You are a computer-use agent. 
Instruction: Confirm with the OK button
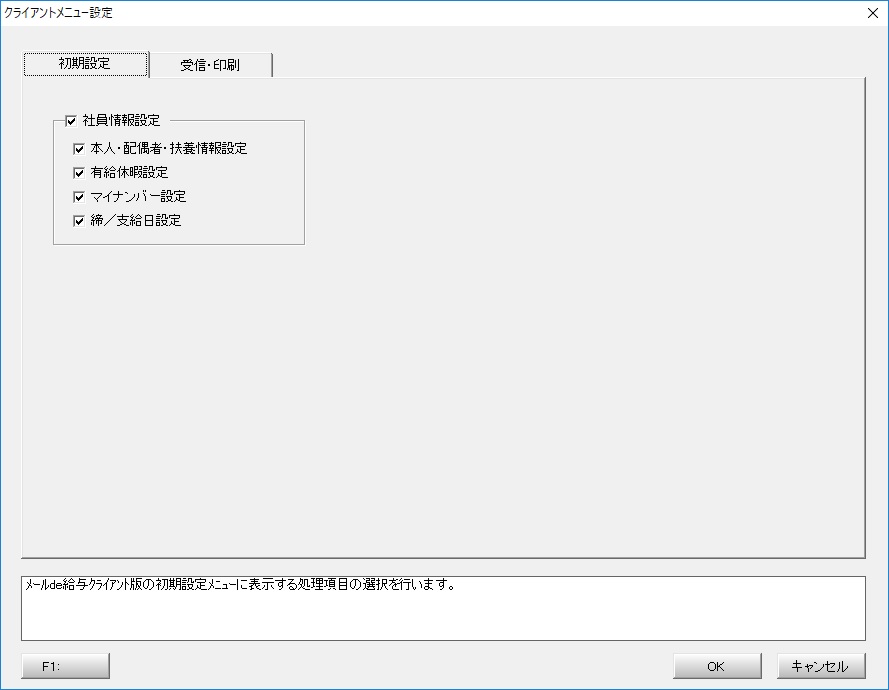(x=717, y=666)
